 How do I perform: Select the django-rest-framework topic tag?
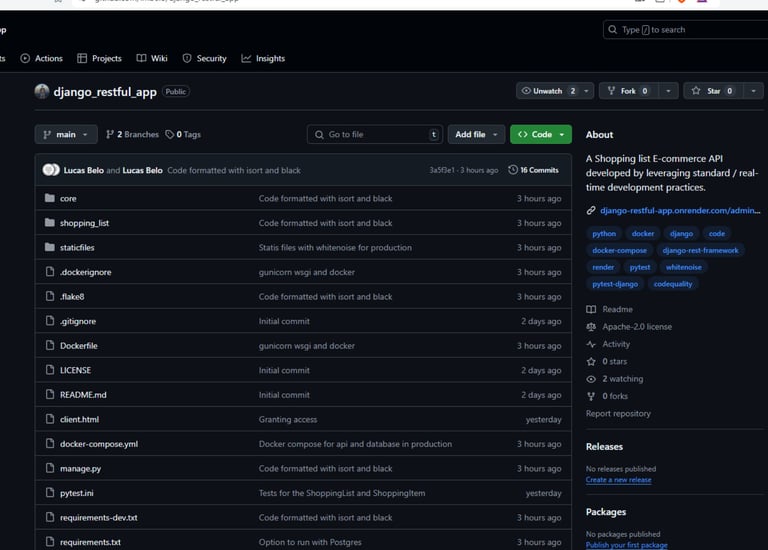[x=700, y=250]
